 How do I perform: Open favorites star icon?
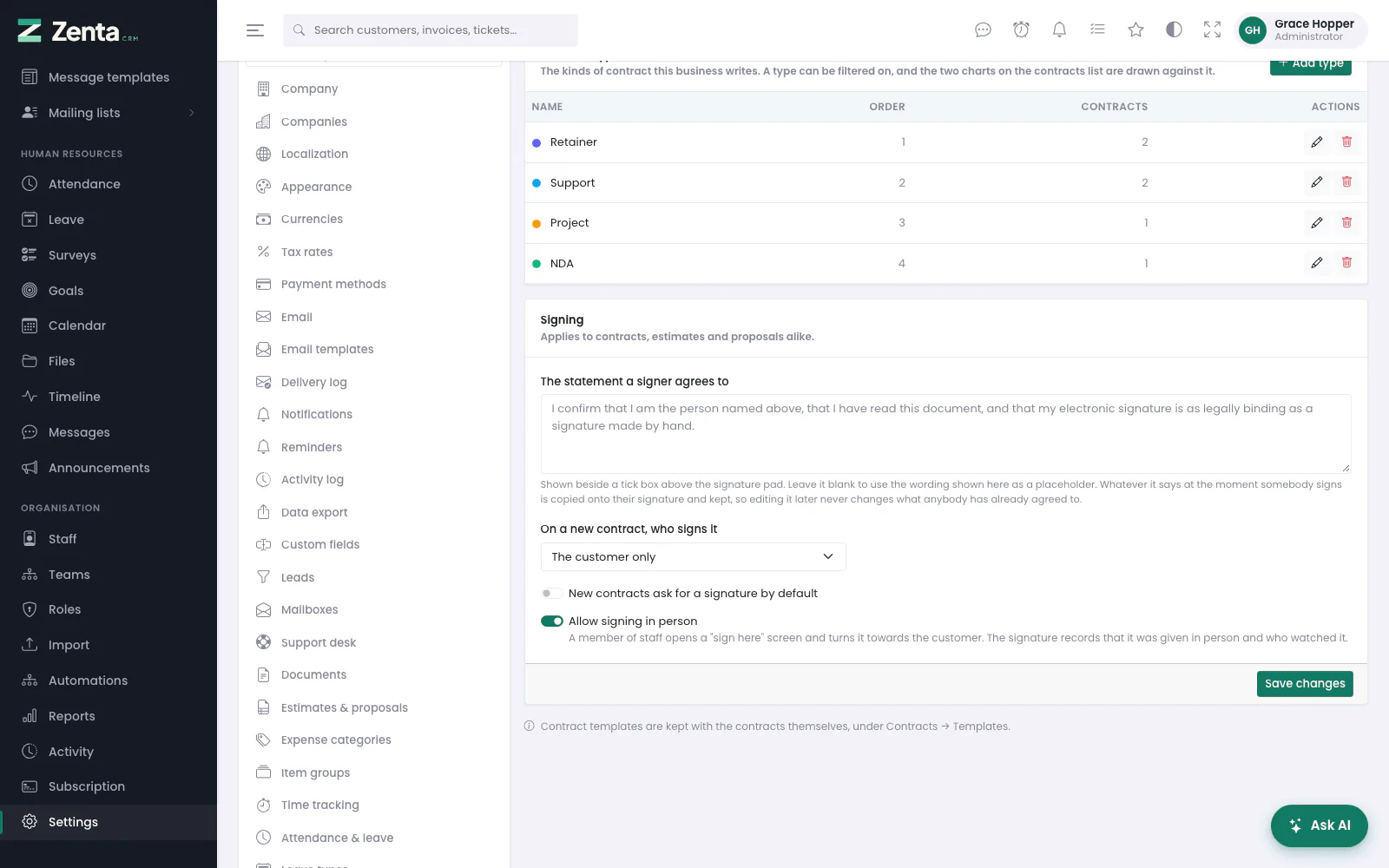(1136, 30)
